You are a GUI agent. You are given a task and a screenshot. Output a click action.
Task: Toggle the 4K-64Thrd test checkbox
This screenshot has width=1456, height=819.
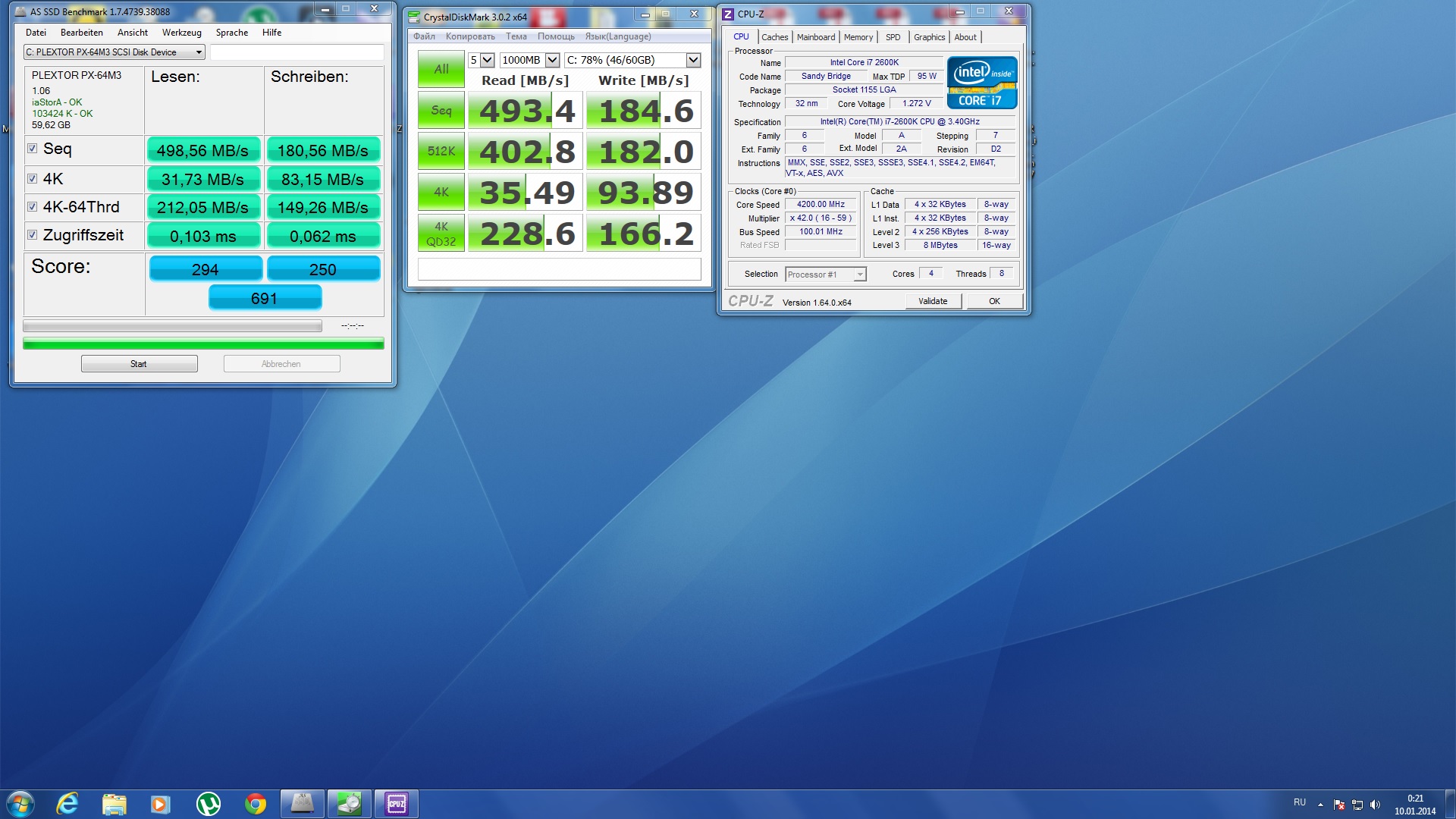(x=32, y=206)
